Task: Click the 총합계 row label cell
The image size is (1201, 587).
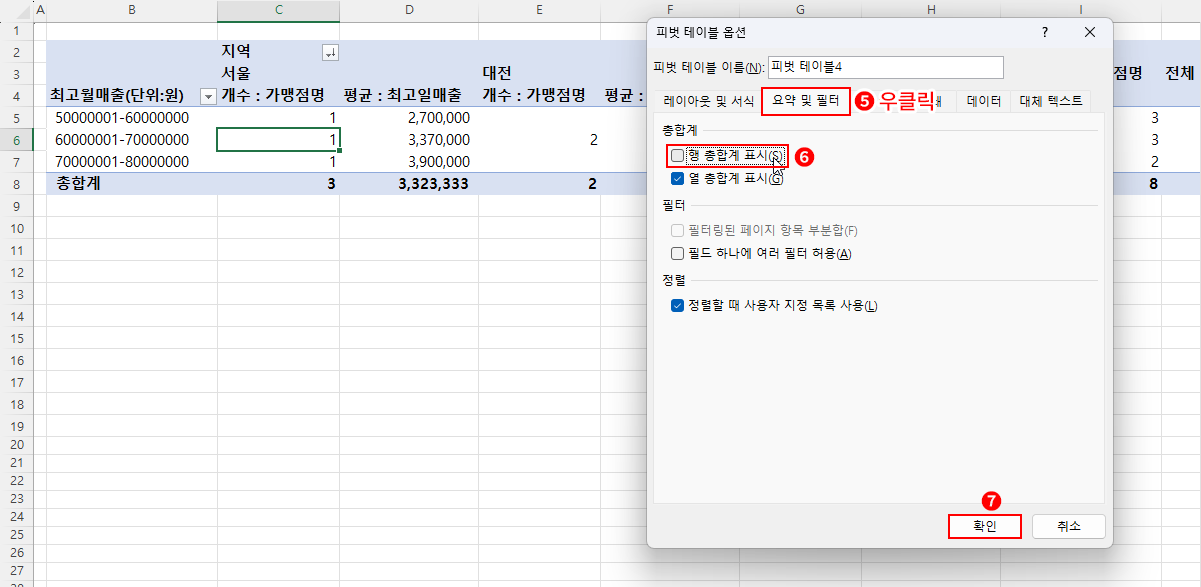Action: (132, 183)
